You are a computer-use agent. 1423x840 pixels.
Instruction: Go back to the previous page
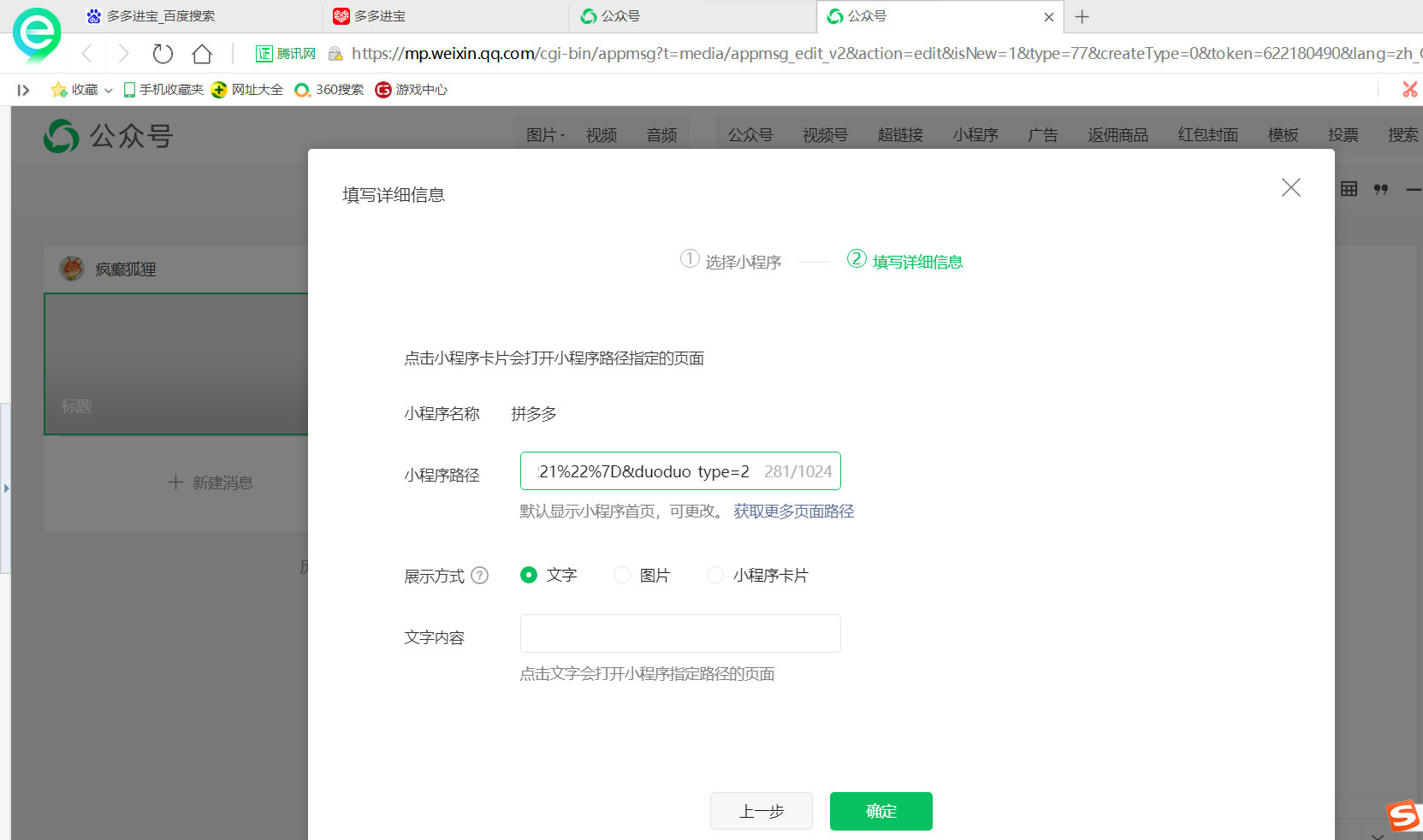click(87, 54)
